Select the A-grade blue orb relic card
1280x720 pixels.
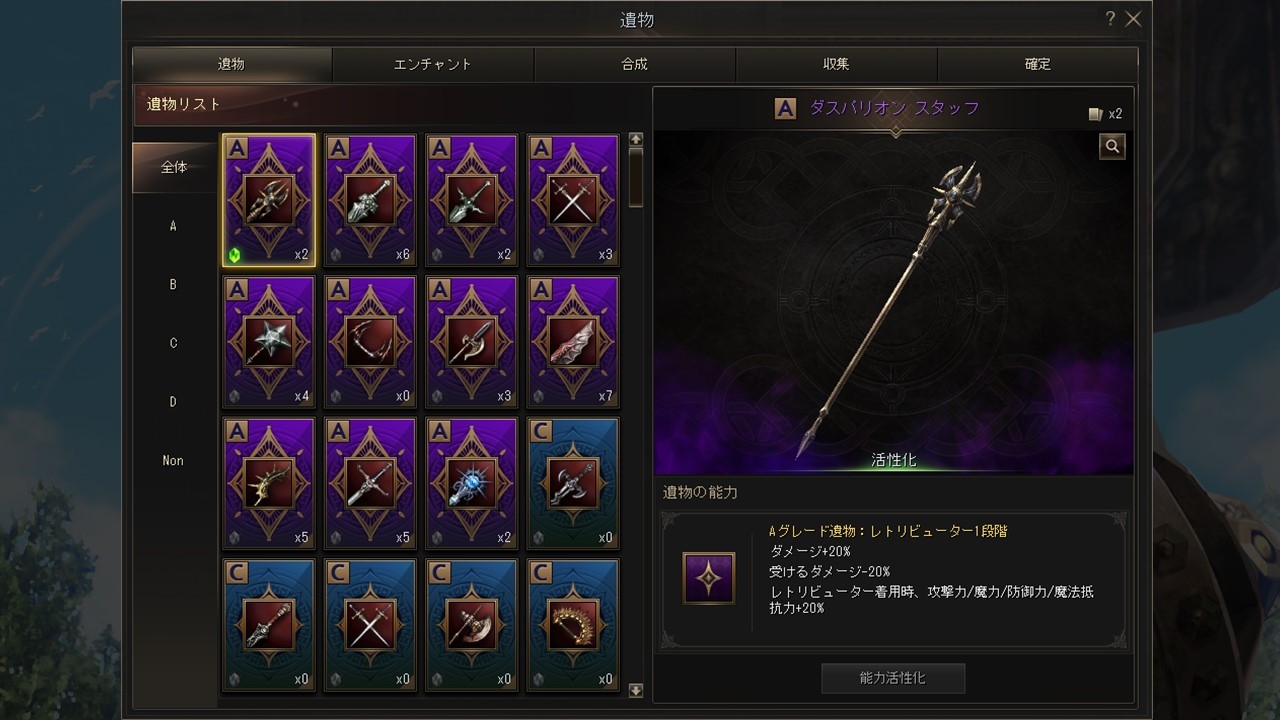(471, 484)
